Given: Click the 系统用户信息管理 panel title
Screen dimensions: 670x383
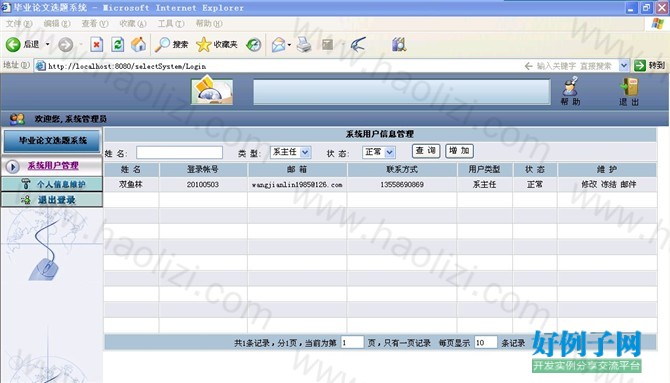Looking at the screenshot, I should 379,134.
